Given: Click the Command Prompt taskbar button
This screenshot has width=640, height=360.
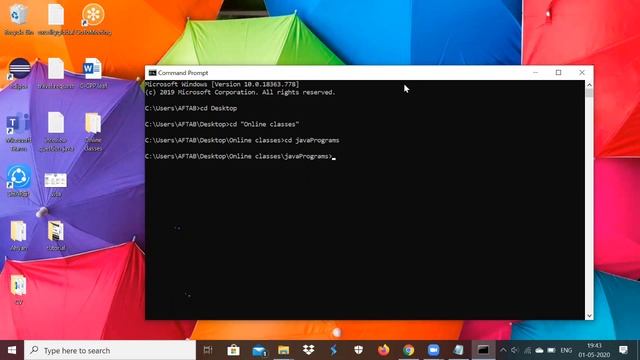Looking at the screenshot, I should [x=483, y=350].
